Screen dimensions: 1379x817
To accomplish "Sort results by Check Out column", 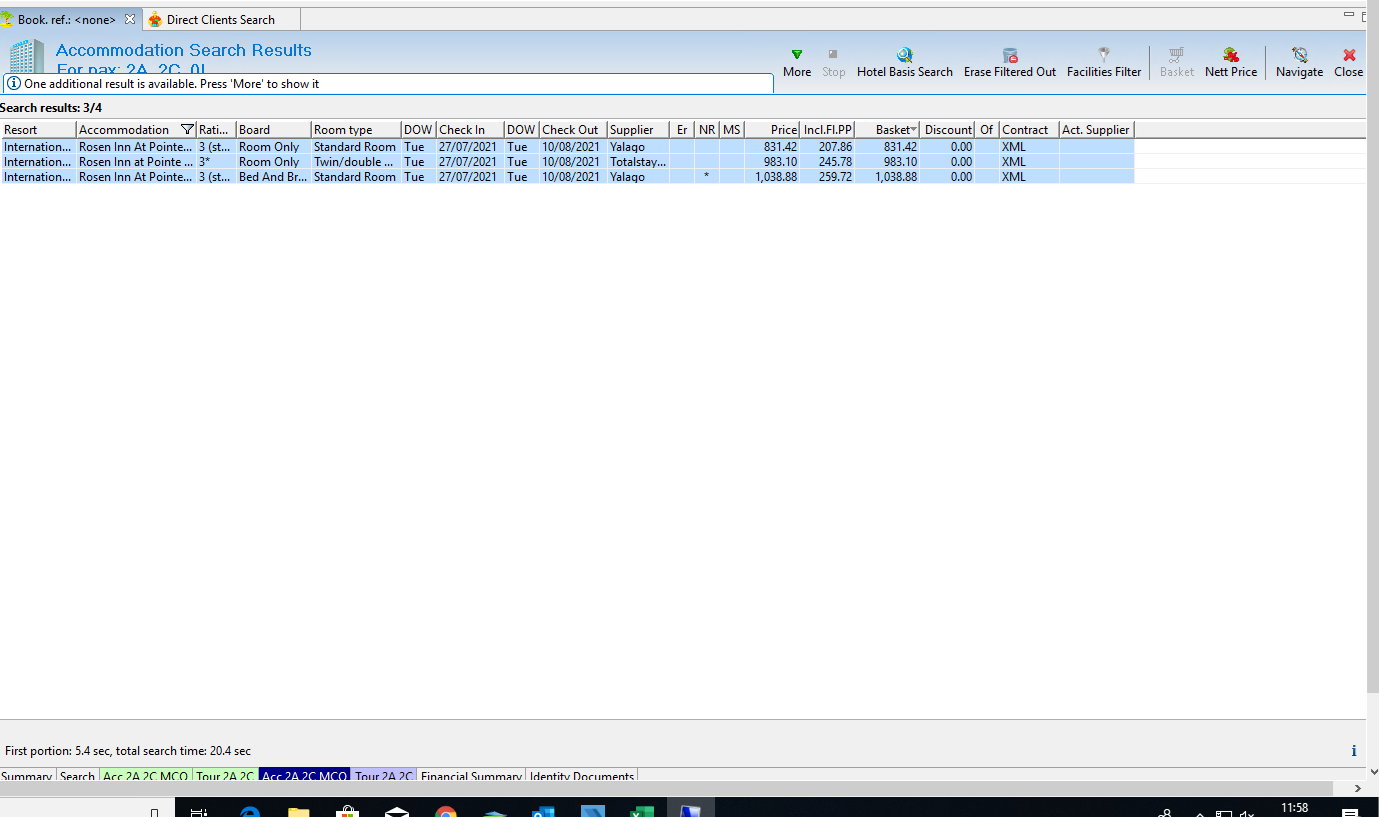I will pyautogui.click(x=573, y=130).
